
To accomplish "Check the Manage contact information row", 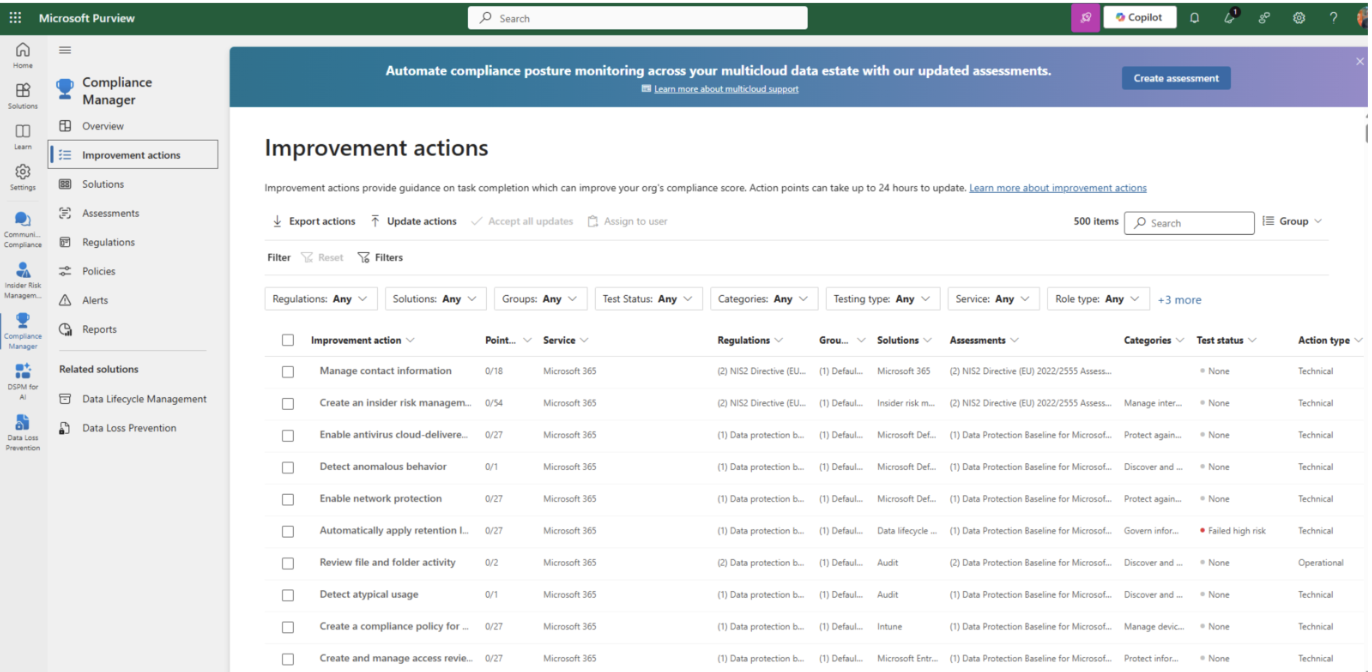I will coord(288,372).
